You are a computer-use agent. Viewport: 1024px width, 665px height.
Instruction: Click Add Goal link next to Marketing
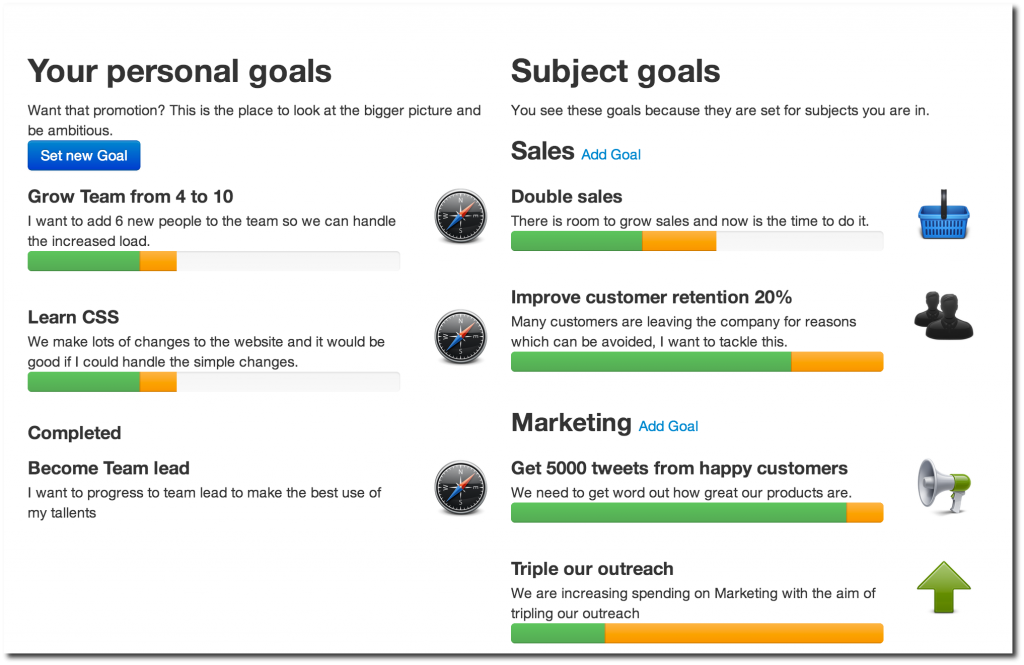(x=668, y=427)
